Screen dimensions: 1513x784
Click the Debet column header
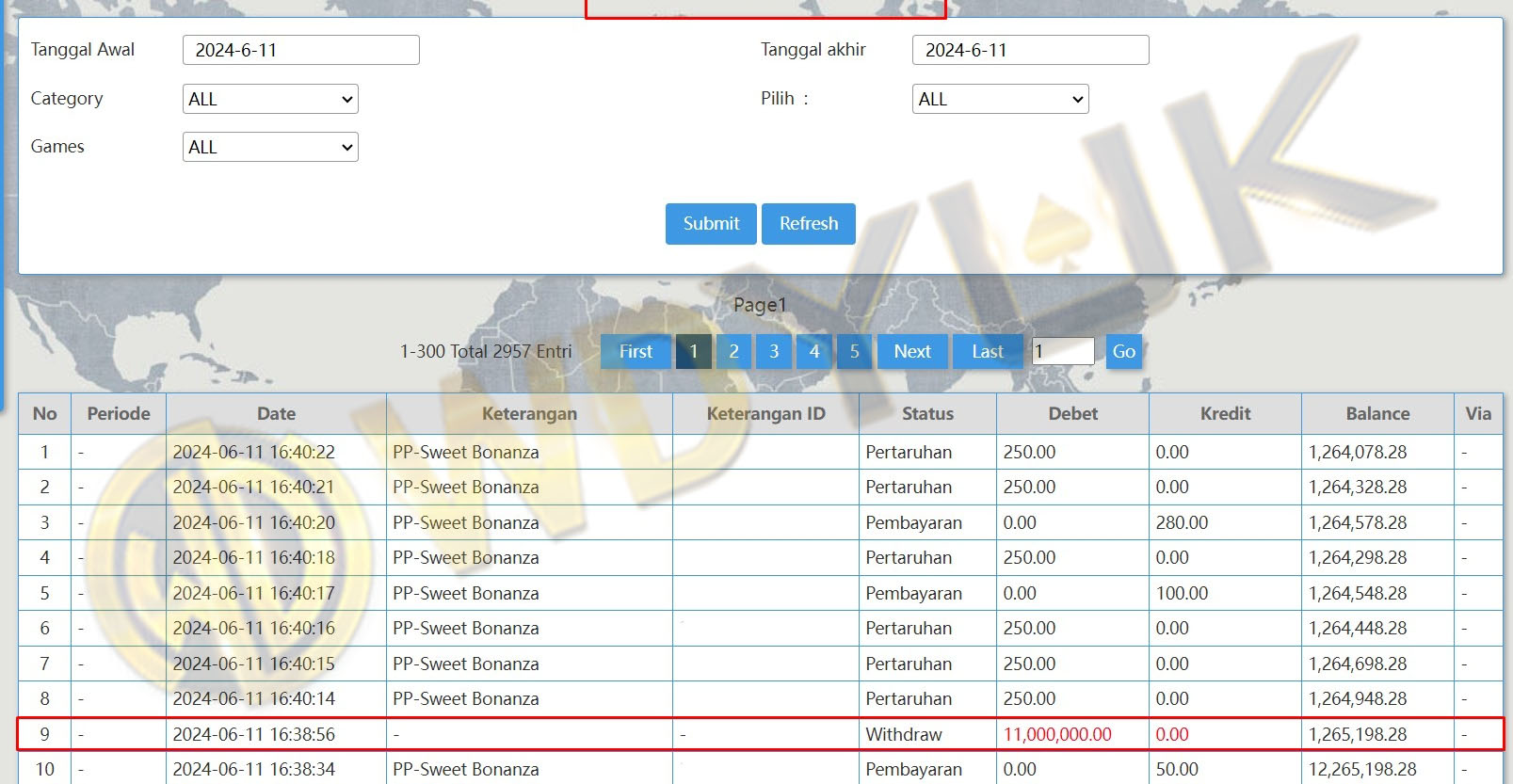coord(1073,413)
